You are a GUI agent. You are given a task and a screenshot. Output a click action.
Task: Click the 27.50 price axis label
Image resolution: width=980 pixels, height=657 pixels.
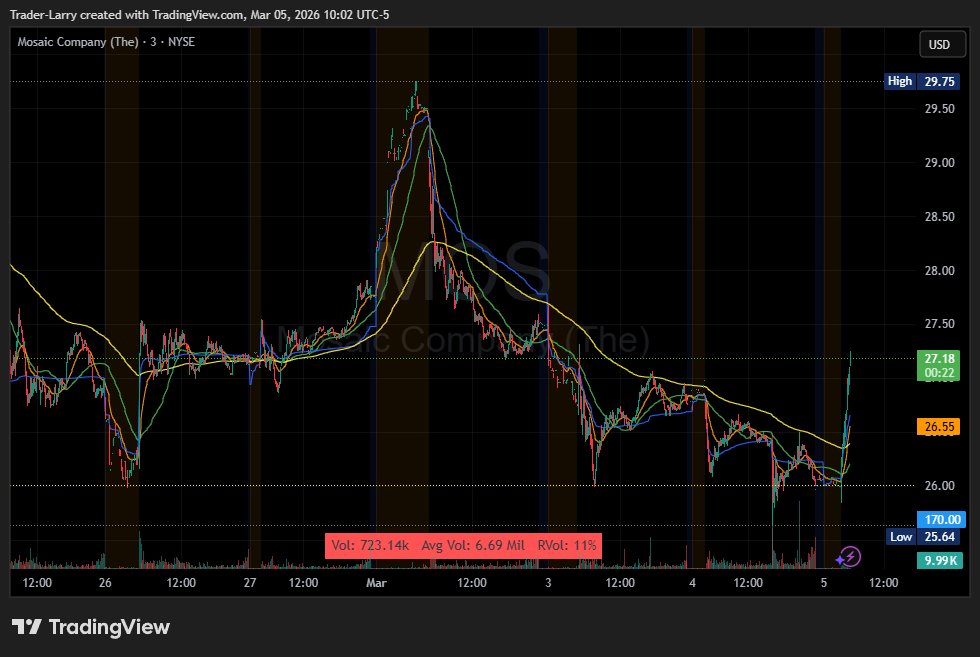[939, 324]
